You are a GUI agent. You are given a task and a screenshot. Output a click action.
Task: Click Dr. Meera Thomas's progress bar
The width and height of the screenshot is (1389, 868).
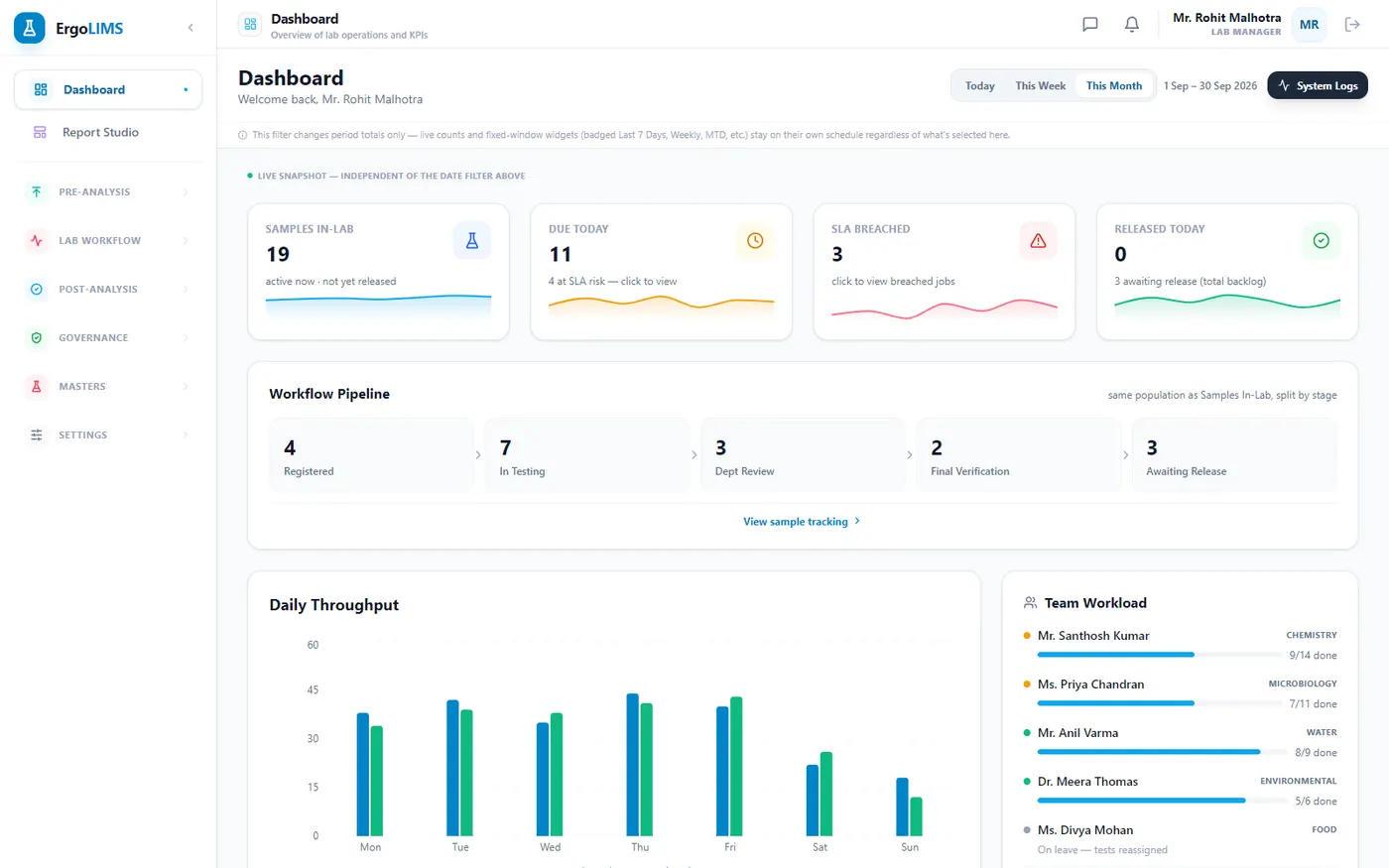click(1161, 801)
